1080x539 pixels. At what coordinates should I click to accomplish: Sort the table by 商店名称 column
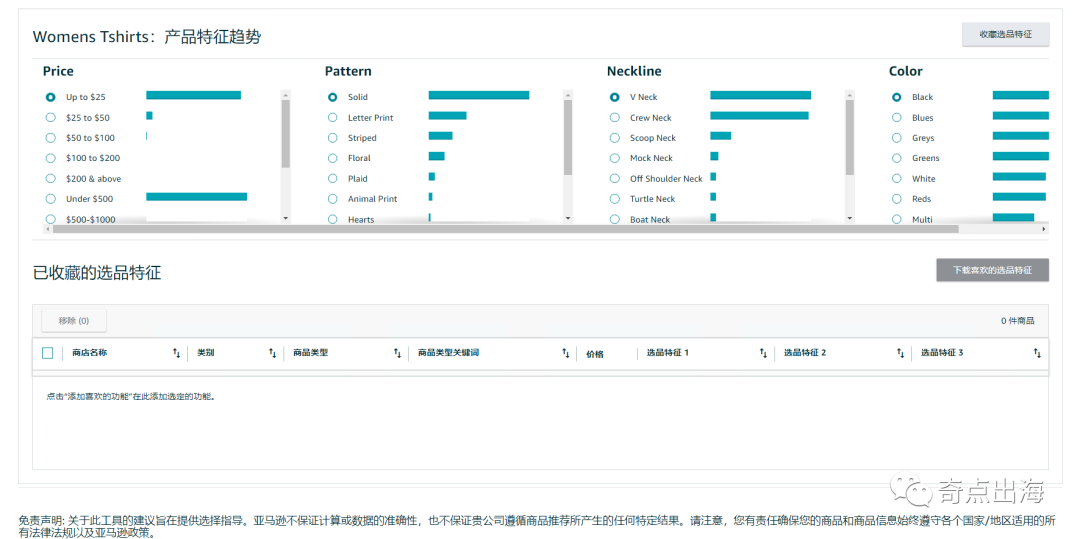176,353
